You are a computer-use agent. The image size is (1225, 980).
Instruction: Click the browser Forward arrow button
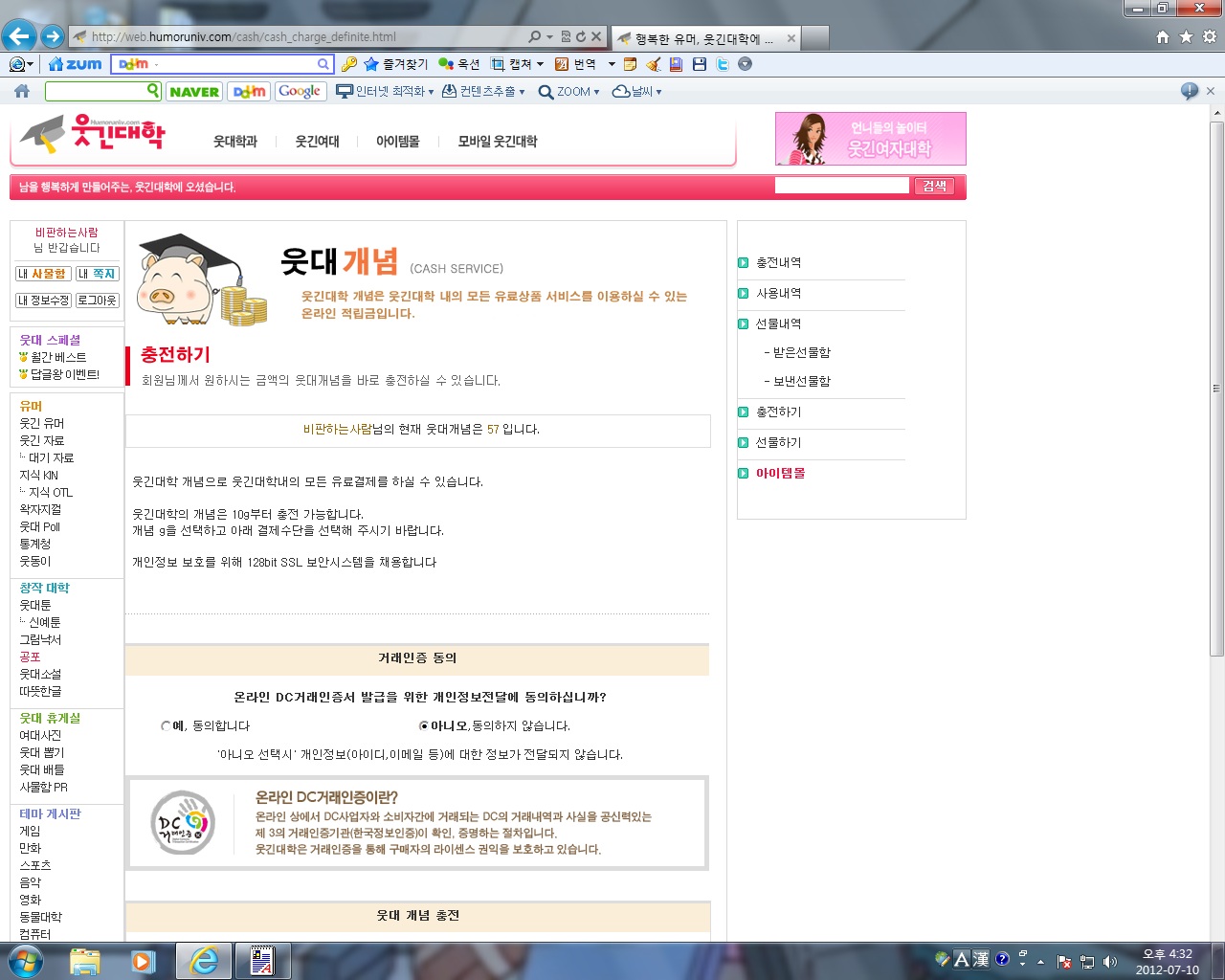53,37
